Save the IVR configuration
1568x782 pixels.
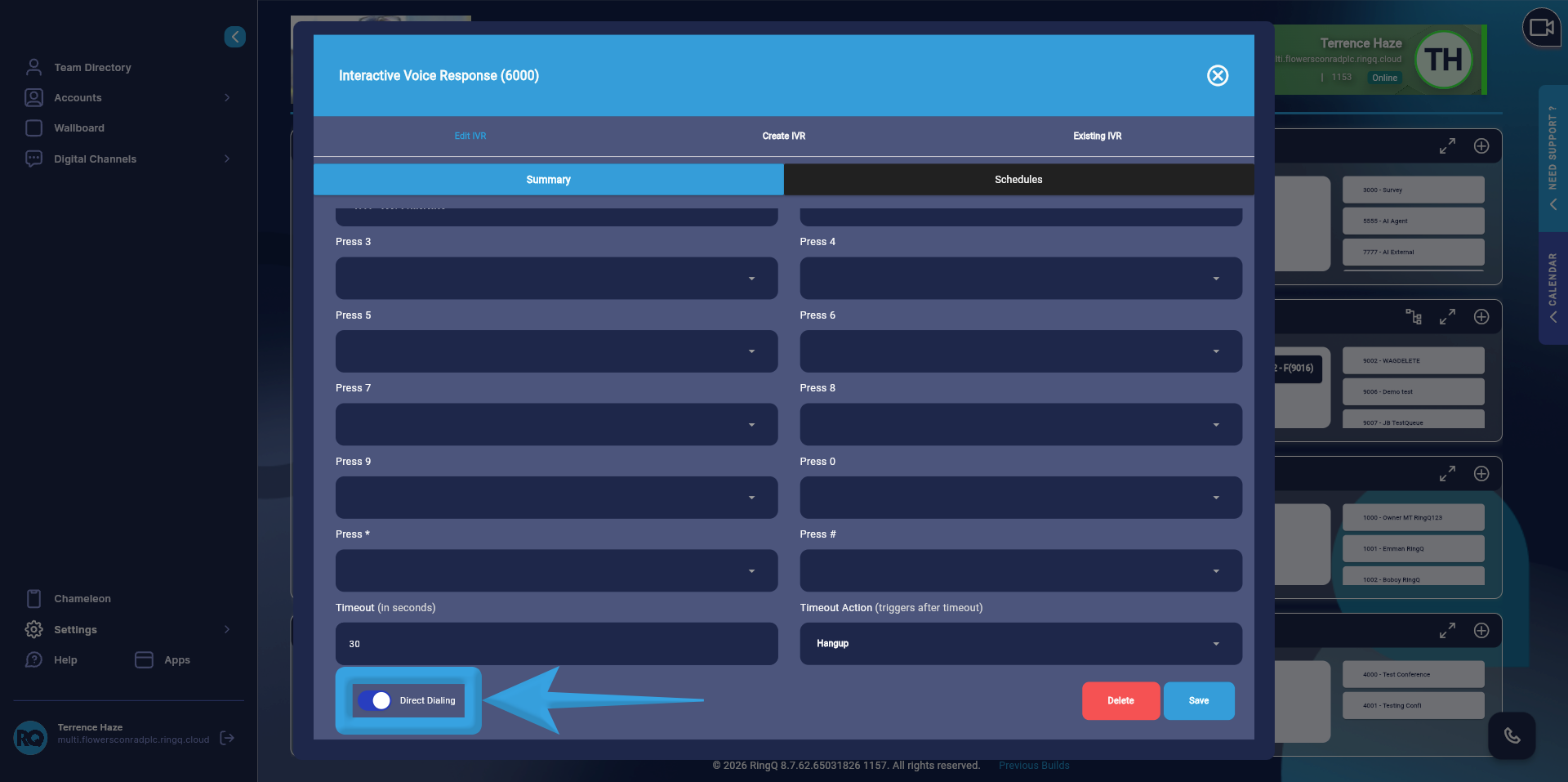pos(1198,700)
